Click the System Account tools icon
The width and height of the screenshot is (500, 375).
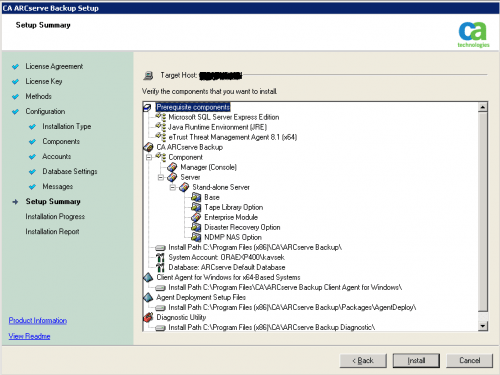pyautogui.click(x=160, y=257)
